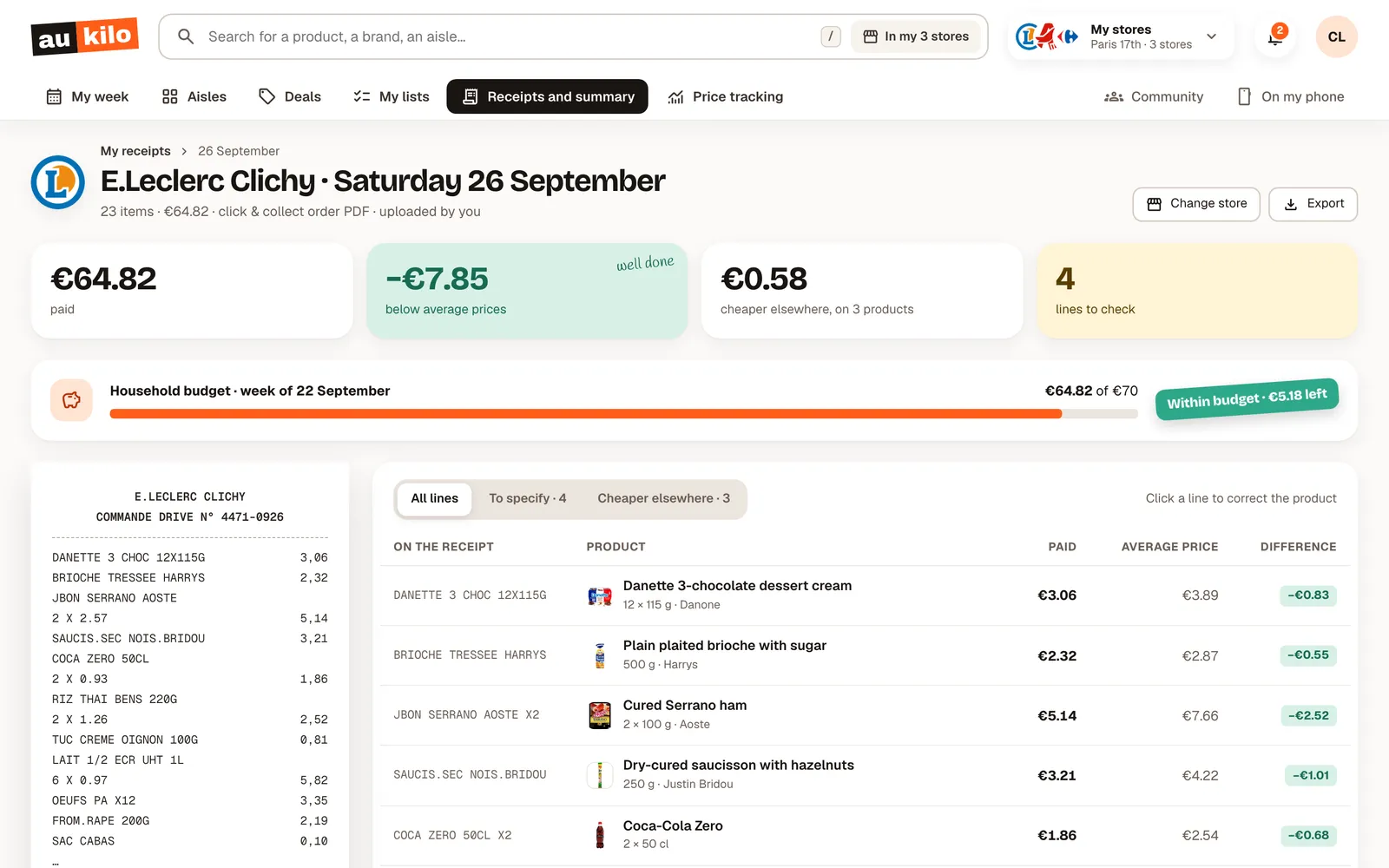
Task: Export the receipt
Action: 1313,204
